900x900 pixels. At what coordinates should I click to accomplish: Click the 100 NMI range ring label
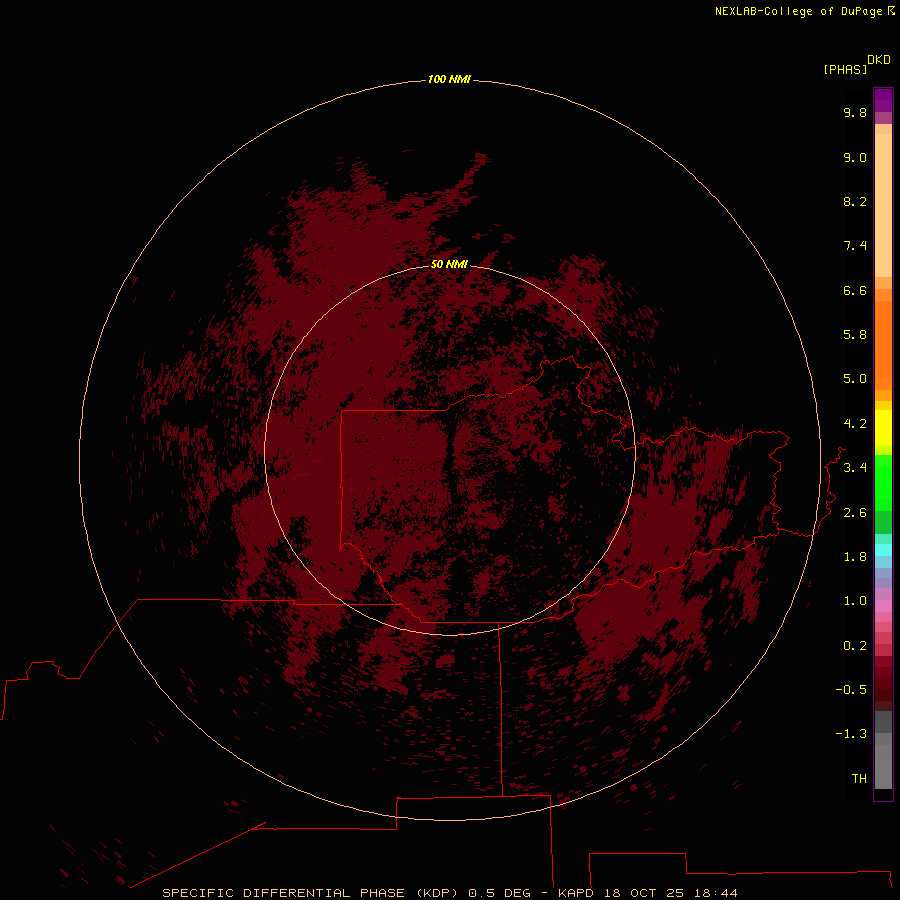tap(449, 79)
